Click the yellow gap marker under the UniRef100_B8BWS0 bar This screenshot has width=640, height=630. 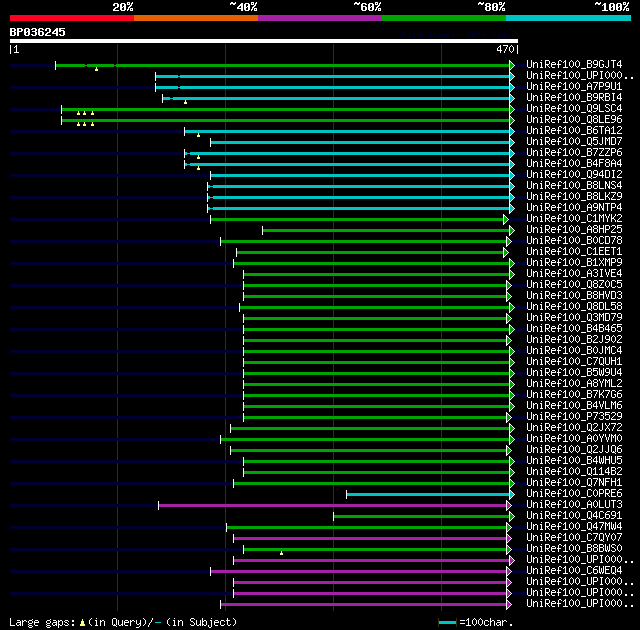pos(281,553)
